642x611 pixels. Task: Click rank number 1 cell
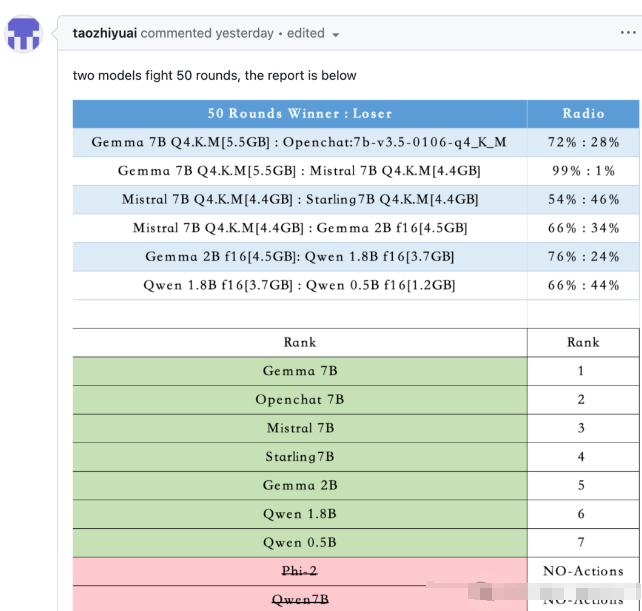point(583,371)
